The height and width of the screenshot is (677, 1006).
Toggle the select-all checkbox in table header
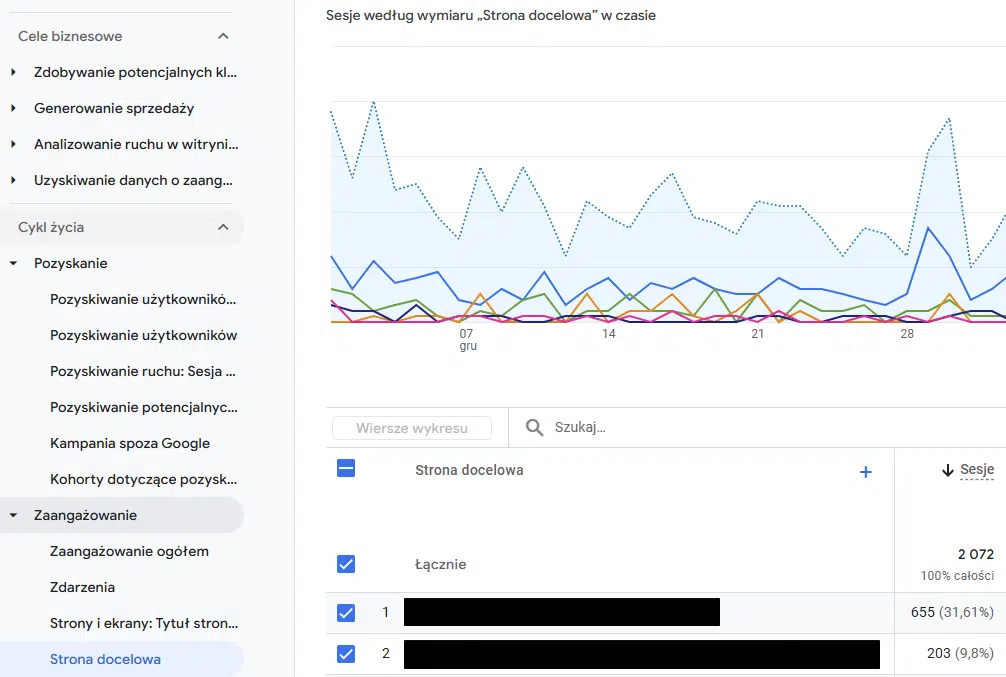point(346,468)
